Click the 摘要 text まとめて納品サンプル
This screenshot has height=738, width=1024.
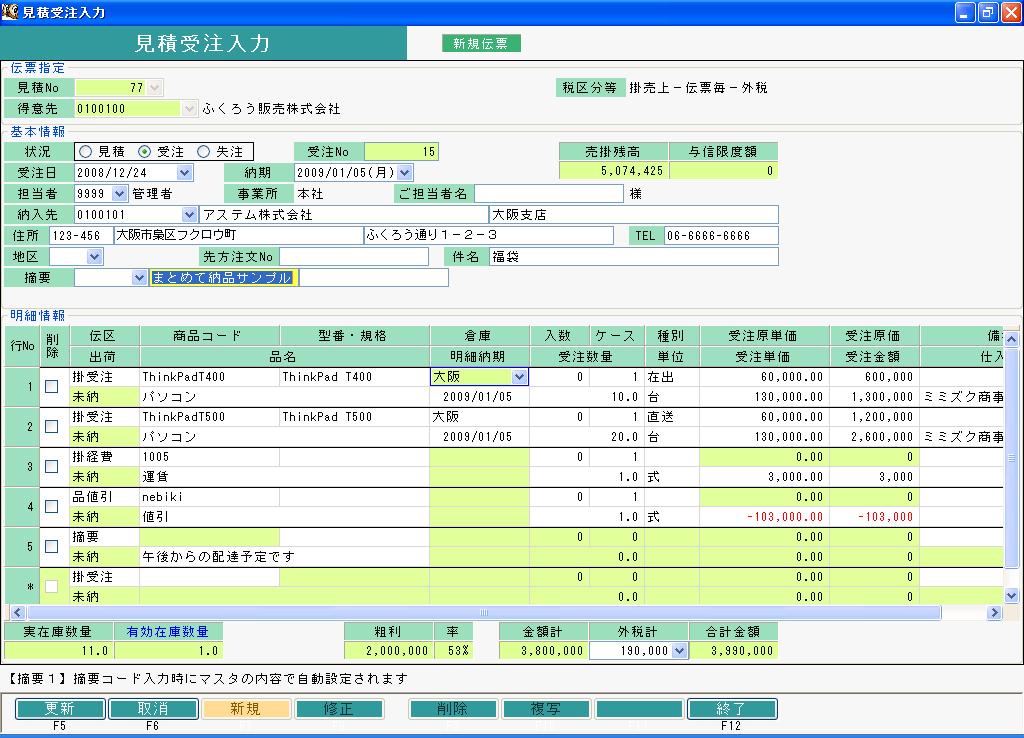click(224, 278)
